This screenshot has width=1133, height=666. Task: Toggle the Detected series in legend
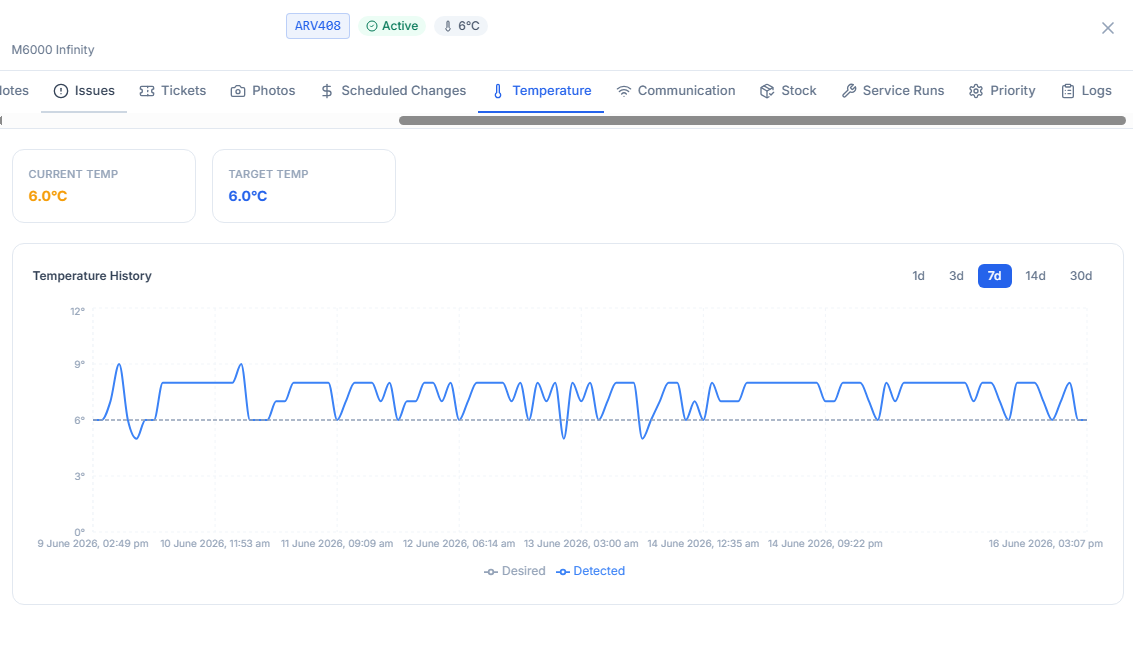click(590, 571)
